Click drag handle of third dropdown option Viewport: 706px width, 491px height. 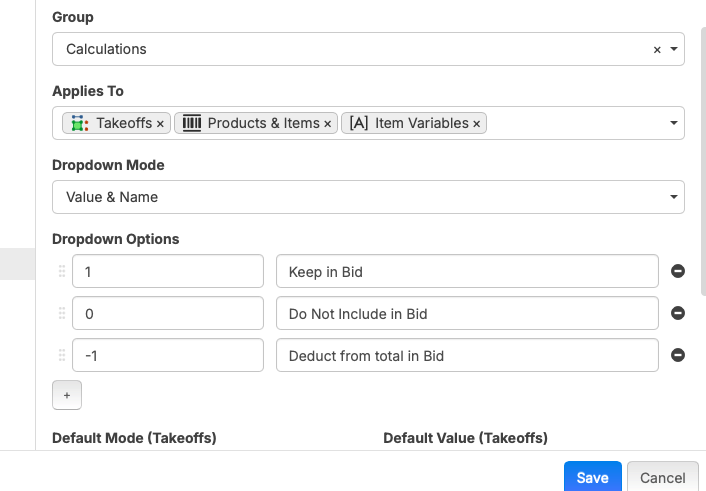[x=62, y=355]
